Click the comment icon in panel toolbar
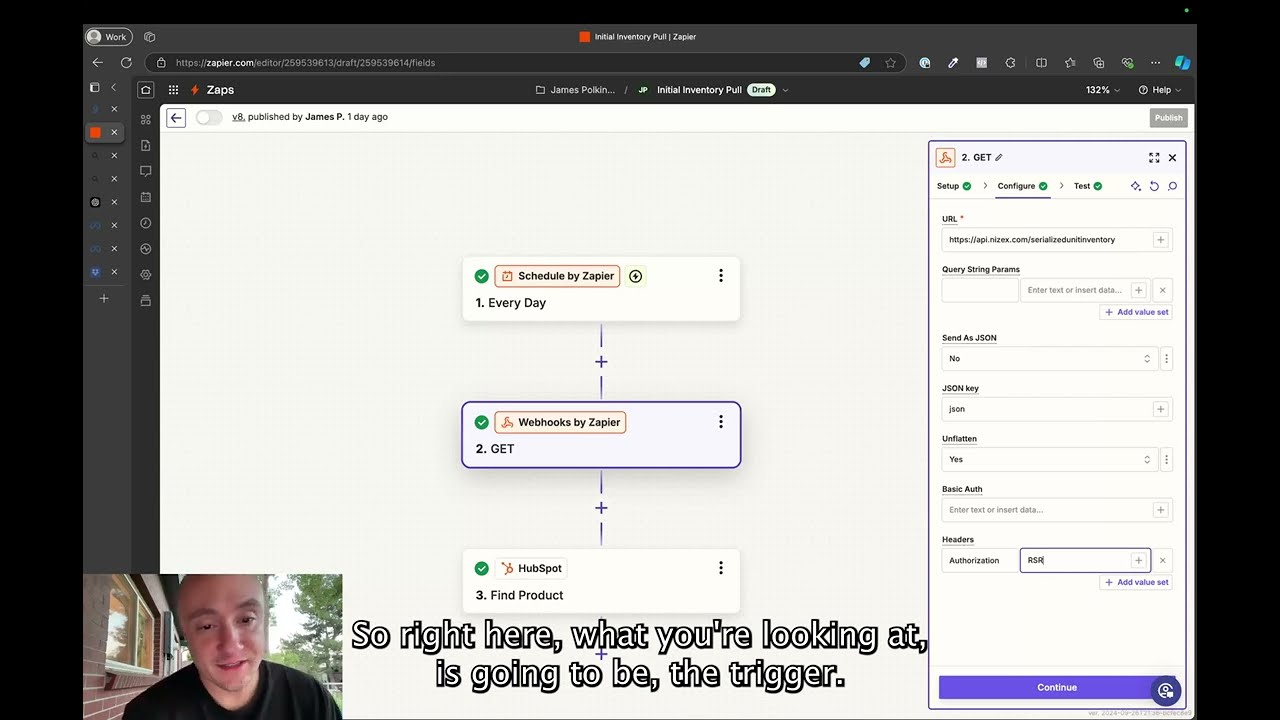The height and width of the screenshot is (720, 1280). (1173, 186)
